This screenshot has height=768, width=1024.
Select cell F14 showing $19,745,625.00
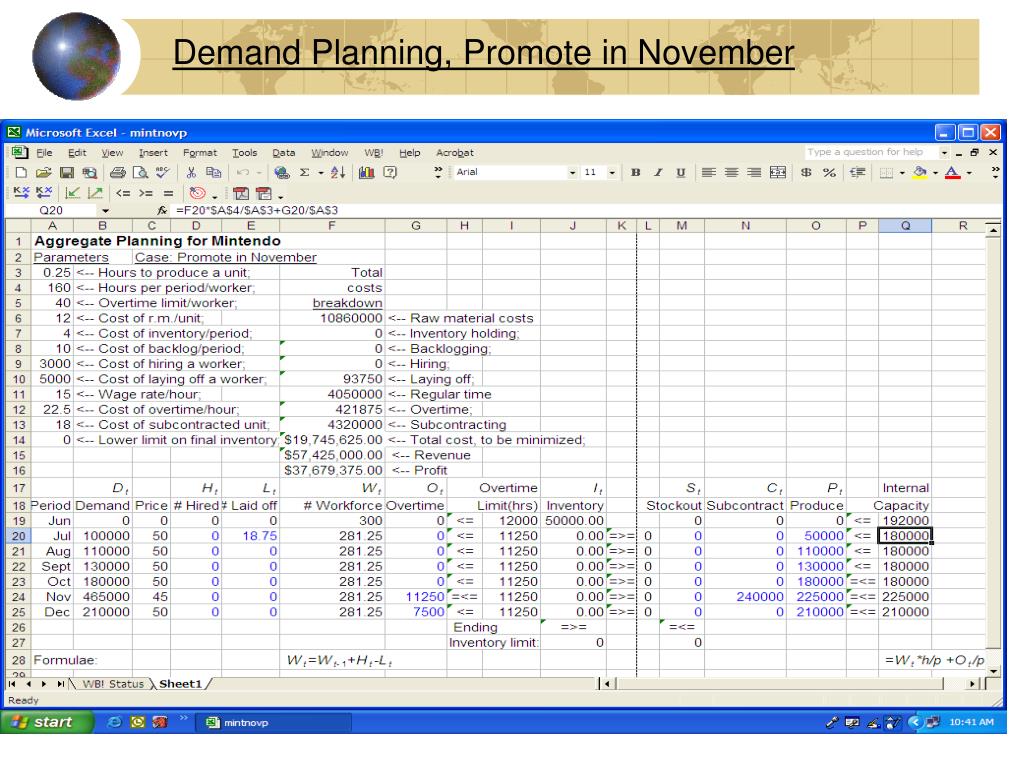332,440
